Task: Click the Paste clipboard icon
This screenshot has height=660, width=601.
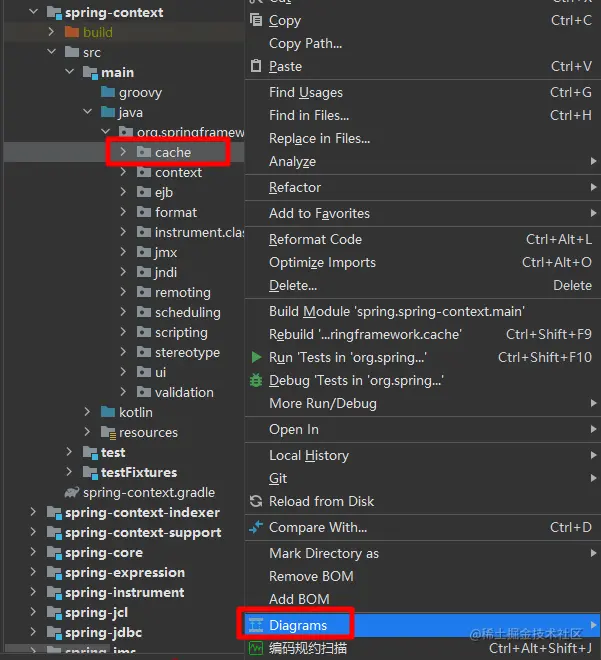Action: click(x=256, y=66)
